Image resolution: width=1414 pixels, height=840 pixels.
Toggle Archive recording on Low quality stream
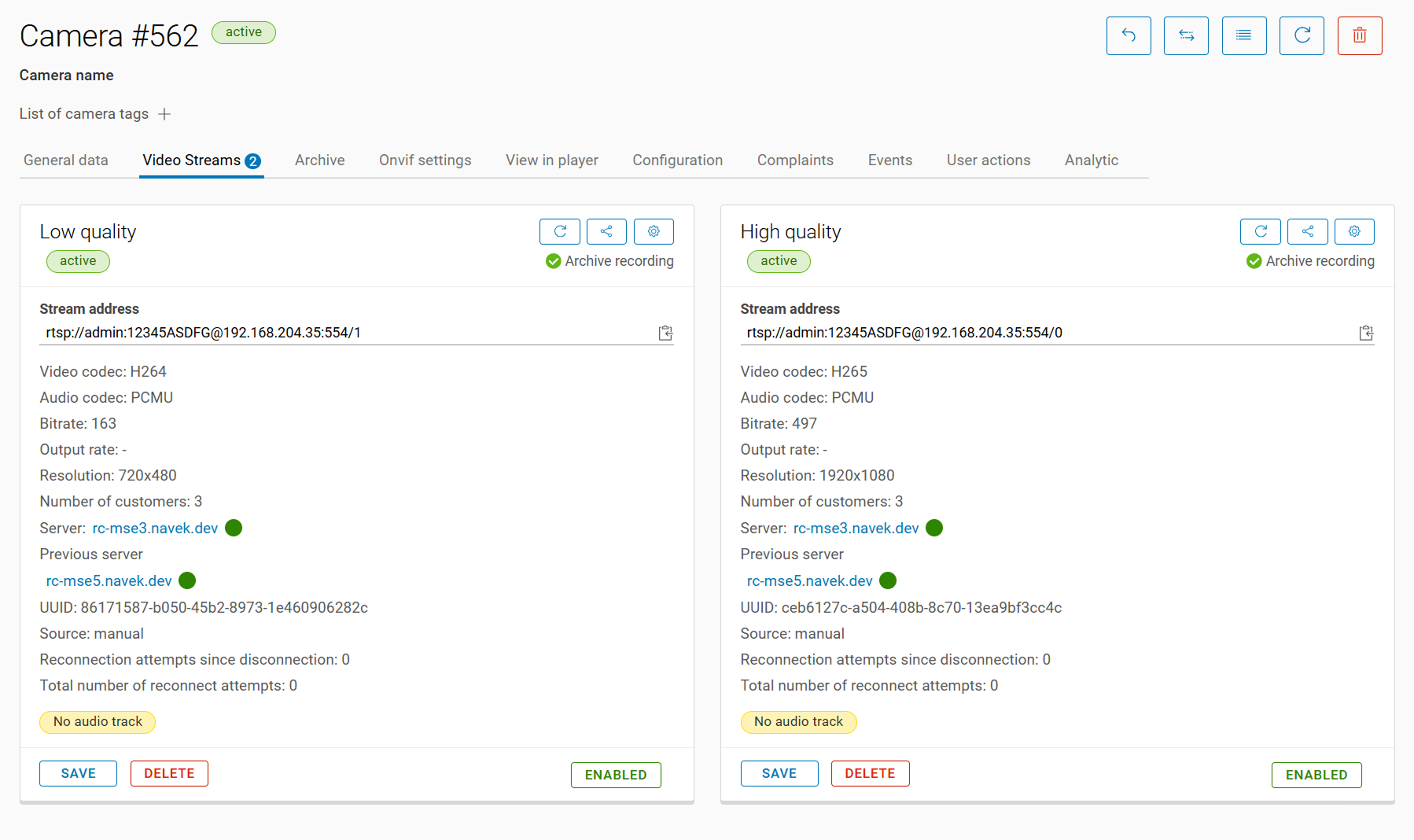click(x=609, y=261)
